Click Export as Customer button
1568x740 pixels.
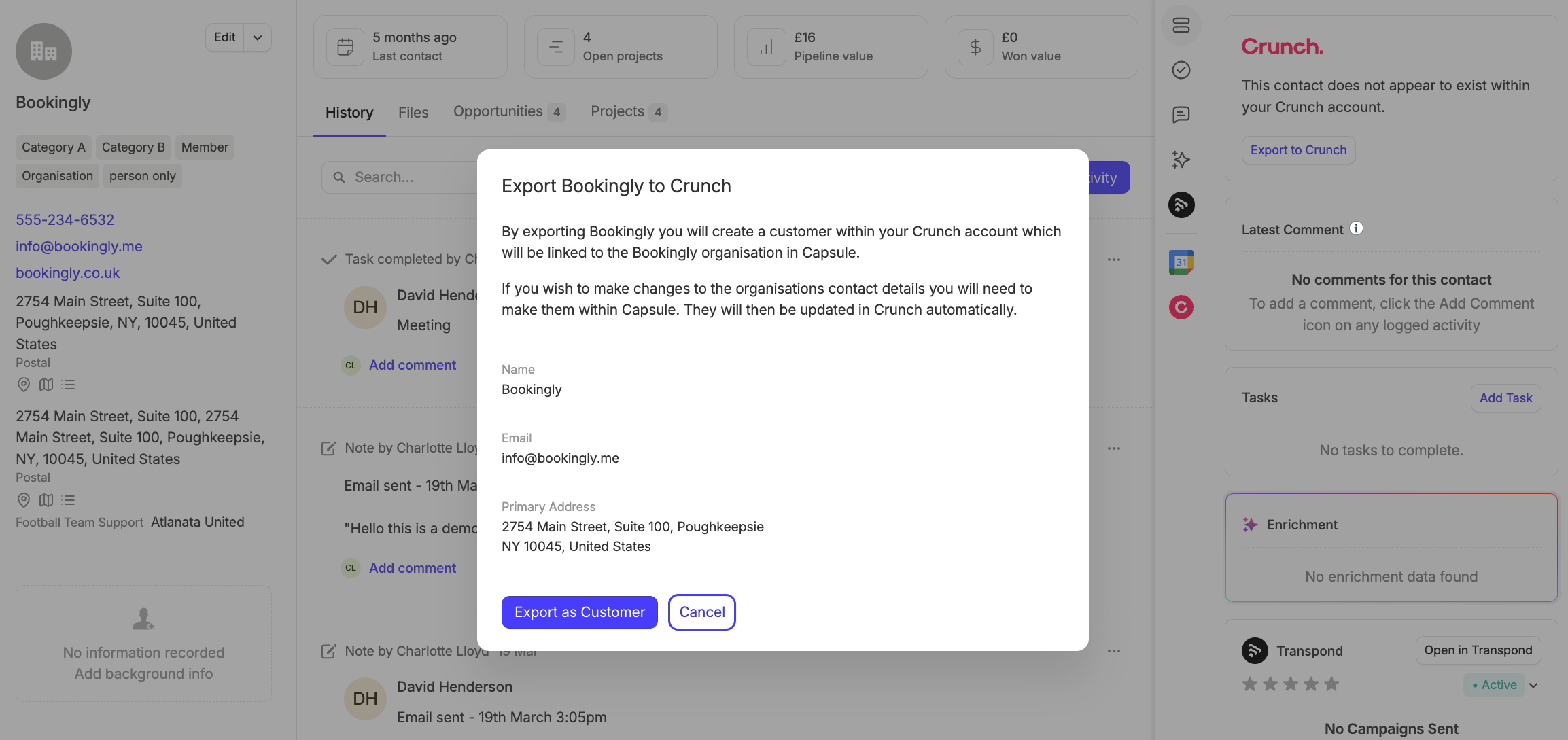point(579,612)
